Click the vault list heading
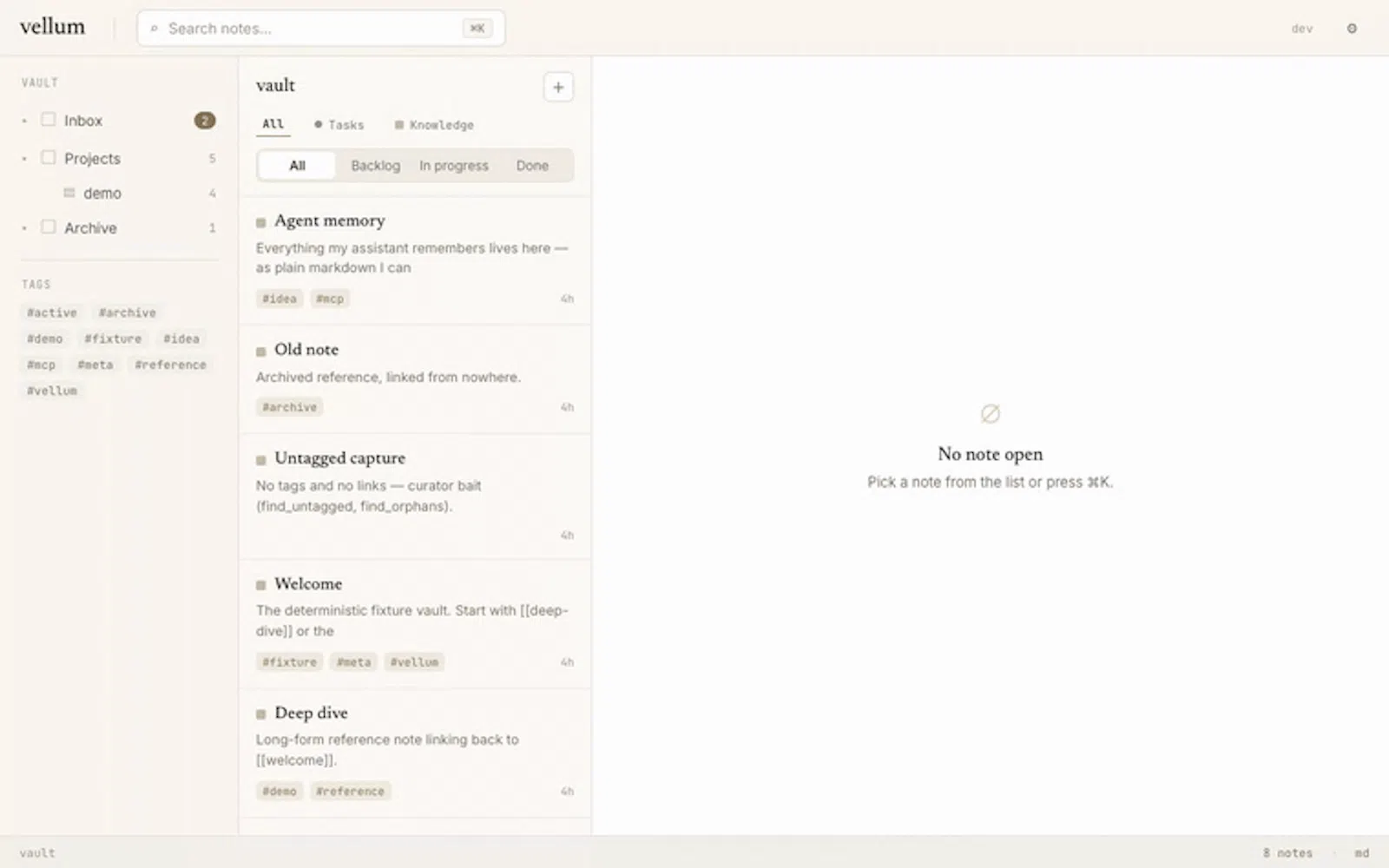The width and height of the screenshot is (1389, 868). click(x=275, y=85)
